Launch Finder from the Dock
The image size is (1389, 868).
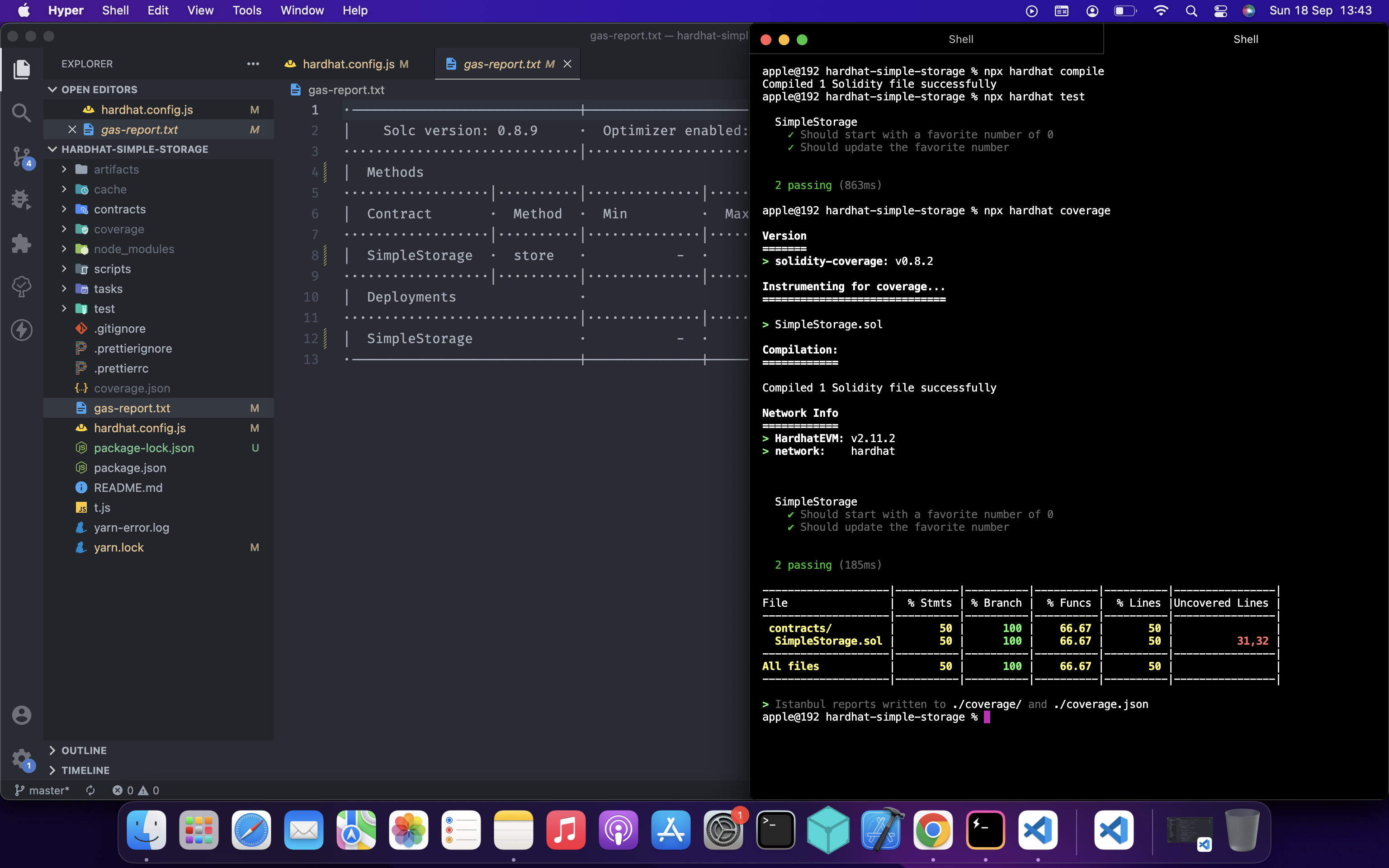tap(146, 830)
